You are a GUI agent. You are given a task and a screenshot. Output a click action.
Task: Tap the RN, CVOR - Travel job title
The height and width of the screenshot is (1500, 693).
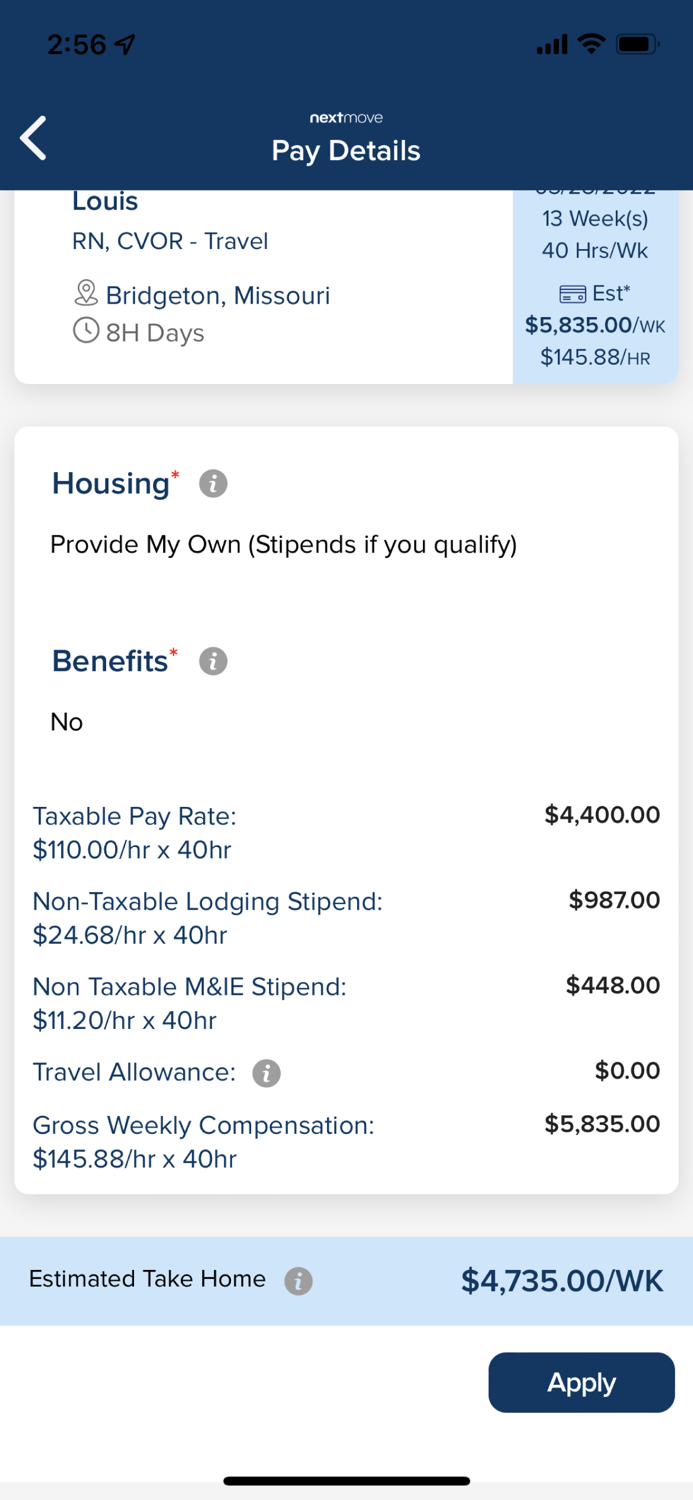click(x=170, y=241)
